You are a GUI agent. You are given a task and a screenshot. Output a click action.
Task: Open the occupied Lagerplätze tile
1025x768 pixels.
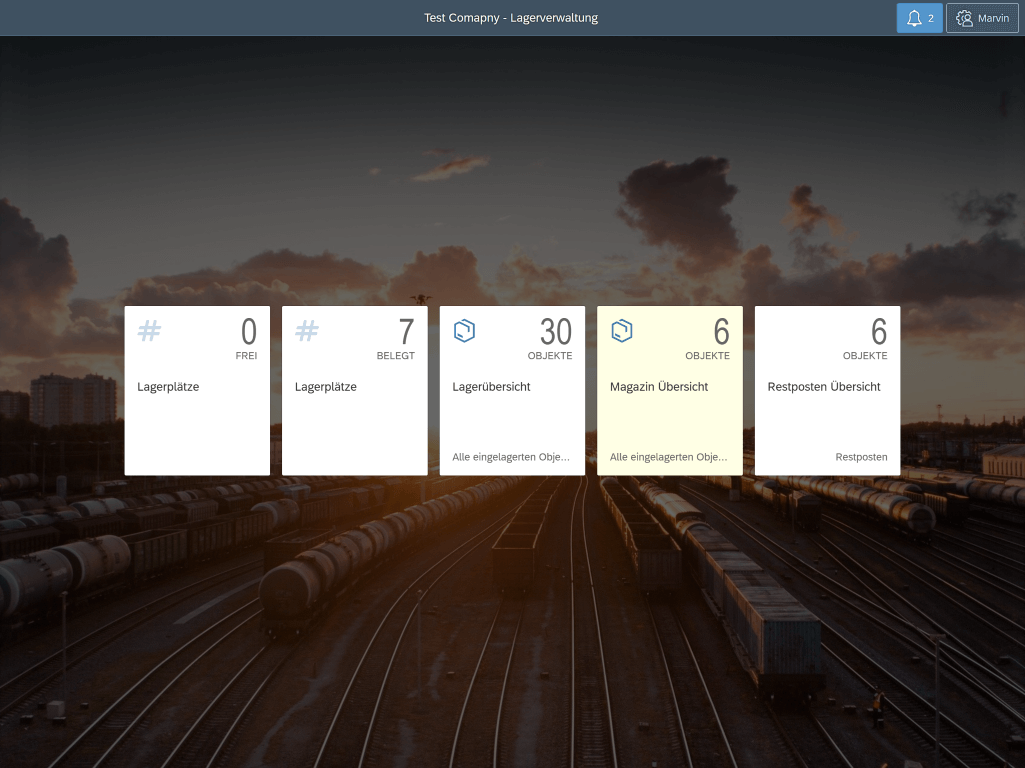[354, 420]
